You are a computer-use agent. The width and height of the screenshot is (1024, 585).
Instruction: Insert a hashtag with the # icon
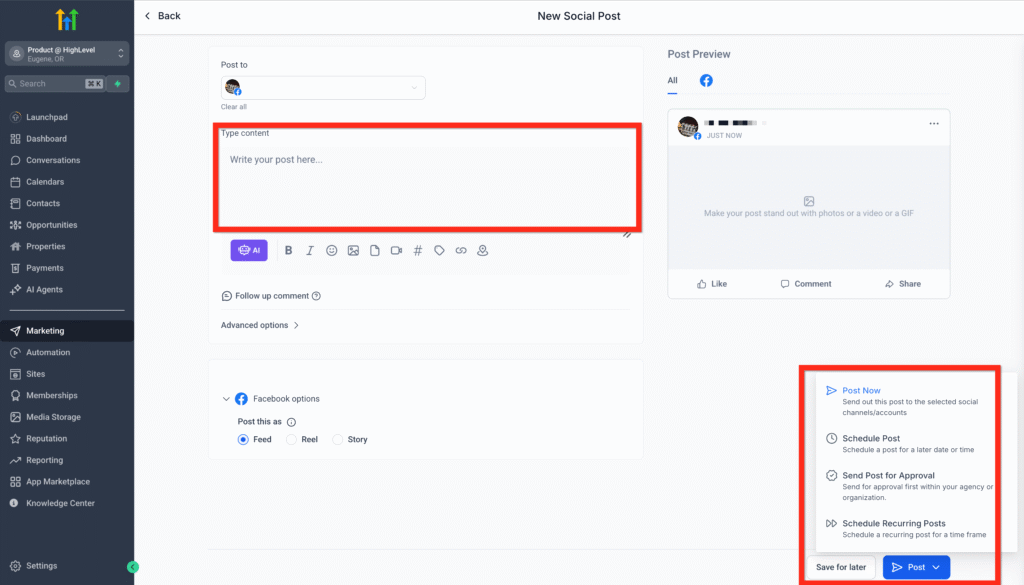pyautogui.click(x=418, y=251)
